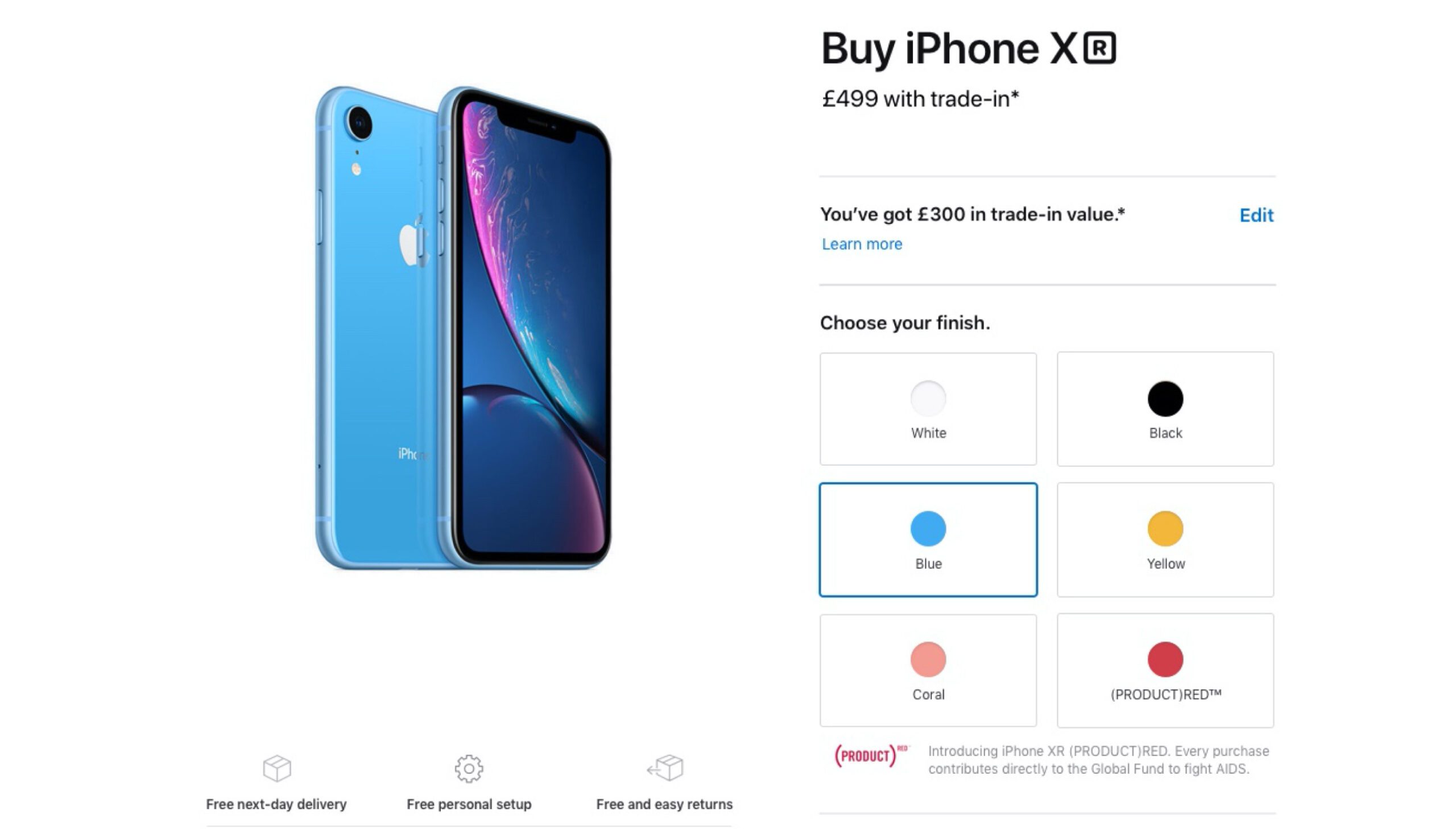Choose the Black finish option

coord(1165,409)
